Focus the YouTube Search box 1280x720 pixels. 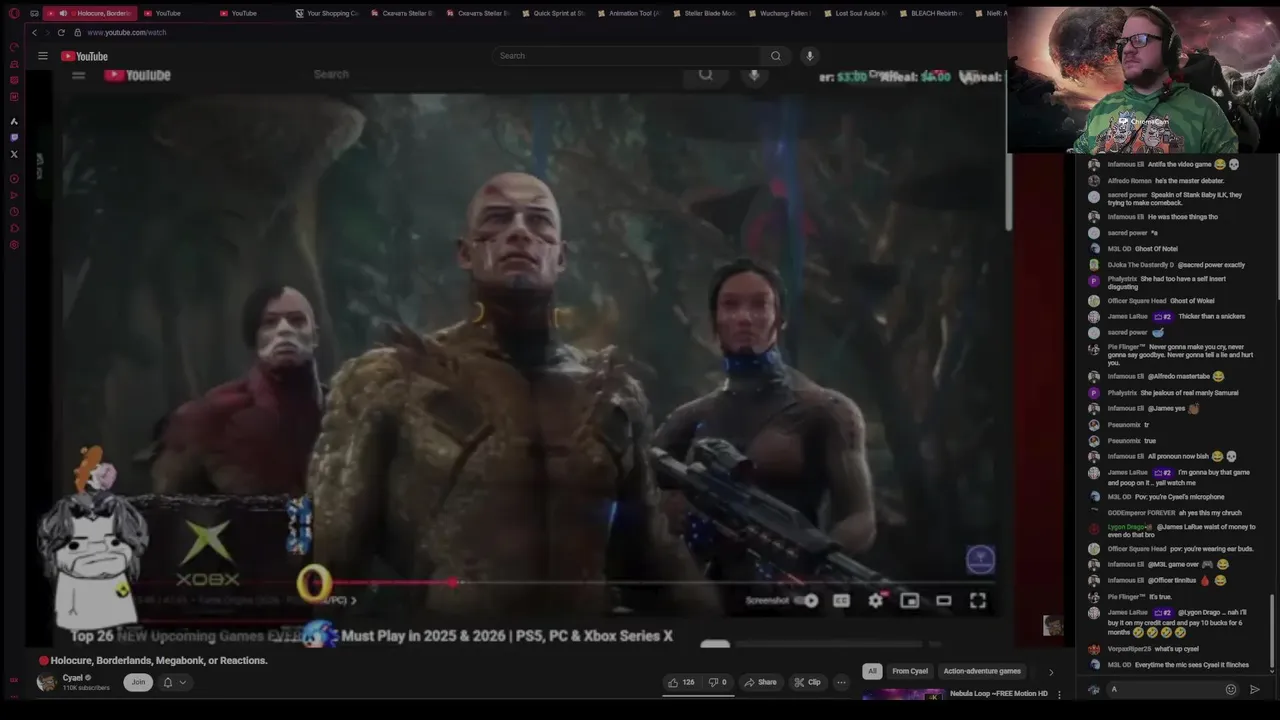pyautogui.click(x=626, y=56)
